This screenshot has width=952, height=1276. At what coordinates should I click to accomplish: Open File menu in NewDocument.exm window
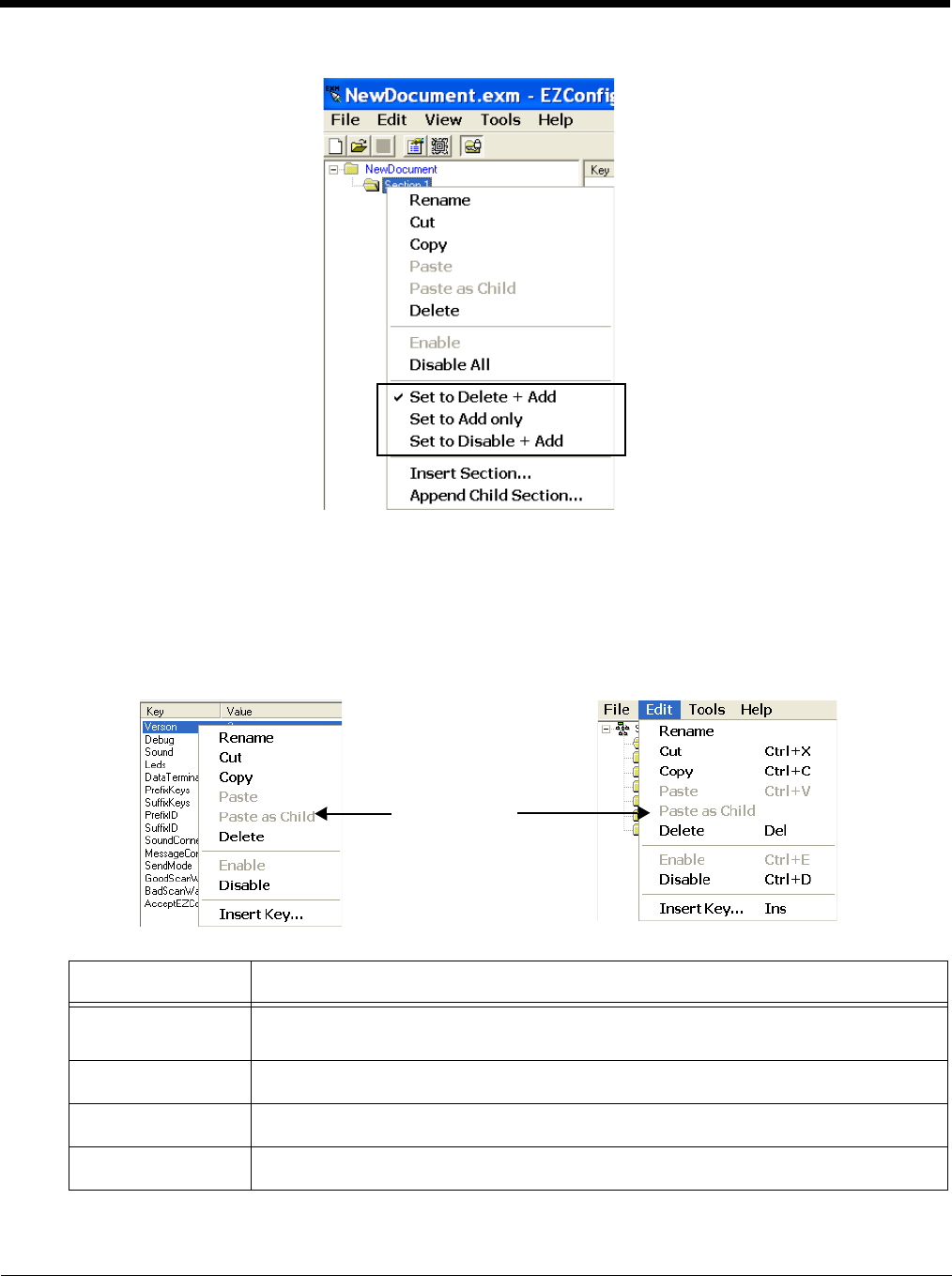click(345, 120)
